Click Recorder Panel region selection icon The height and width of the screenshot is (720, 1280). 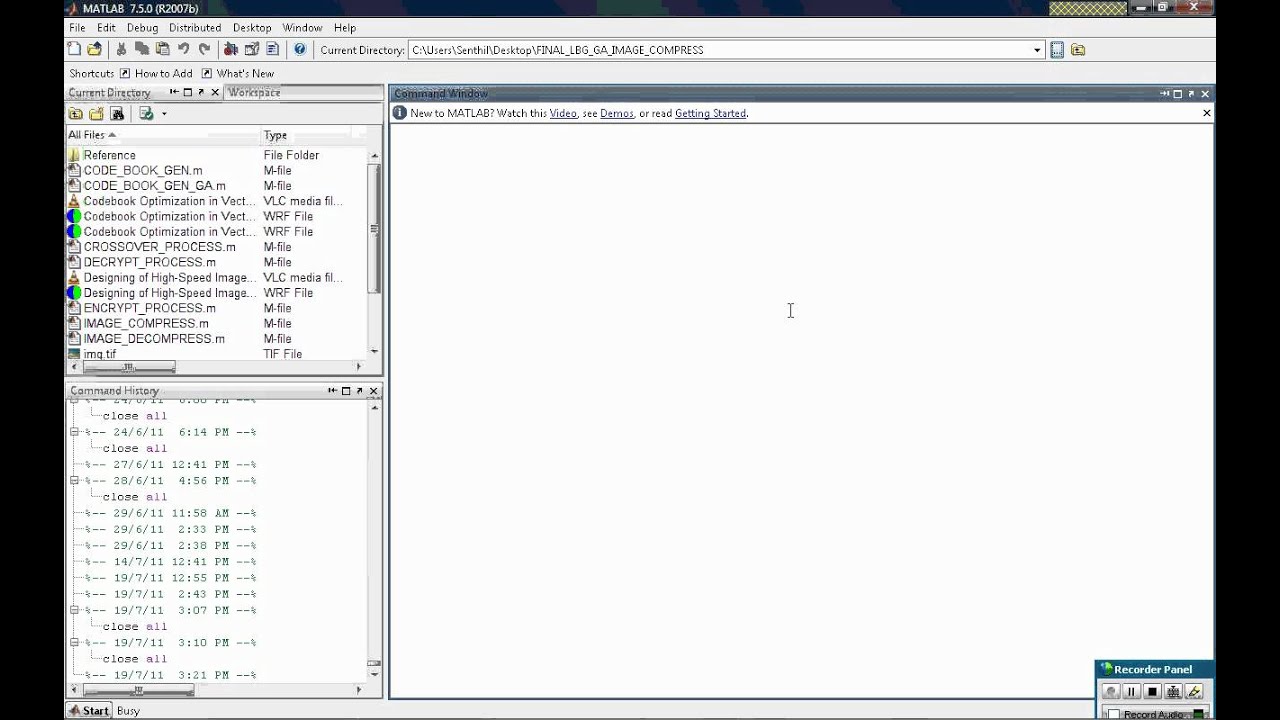(x=1173, y=692)
